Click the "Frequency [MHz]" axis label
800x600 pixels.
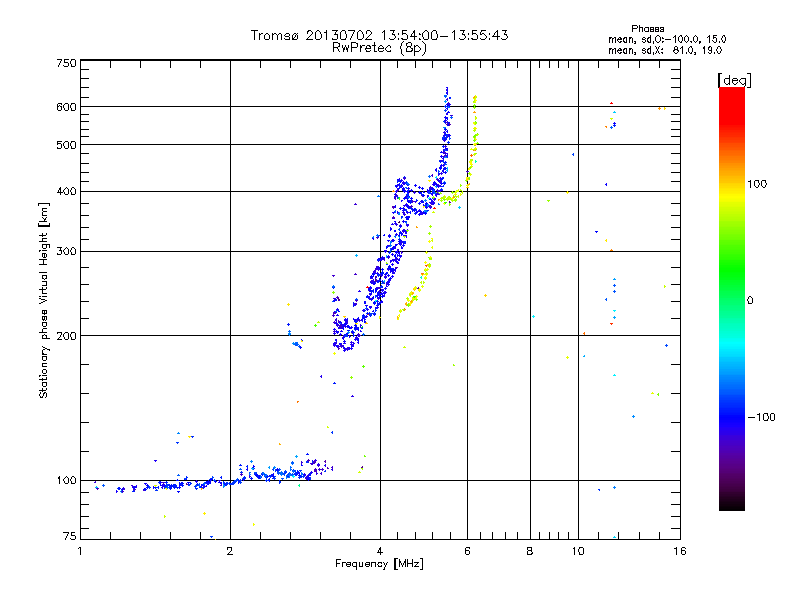pyautogui.click(x=379, y=564)
